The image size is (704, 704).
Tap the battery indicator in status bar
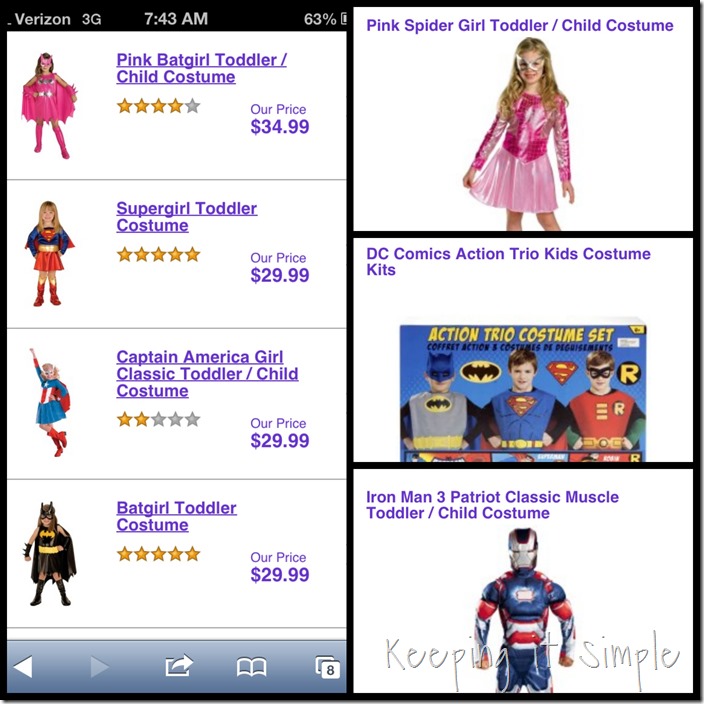pyautogui.click(x=344, y=18)
